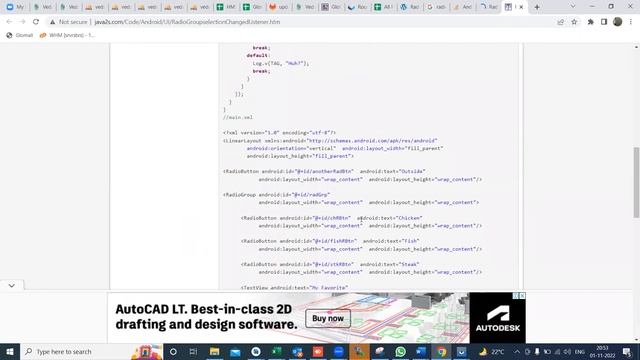Switch to the WordPress 'Rac' tab
This screenshot has height=360, width=640.
click(410, 7)
